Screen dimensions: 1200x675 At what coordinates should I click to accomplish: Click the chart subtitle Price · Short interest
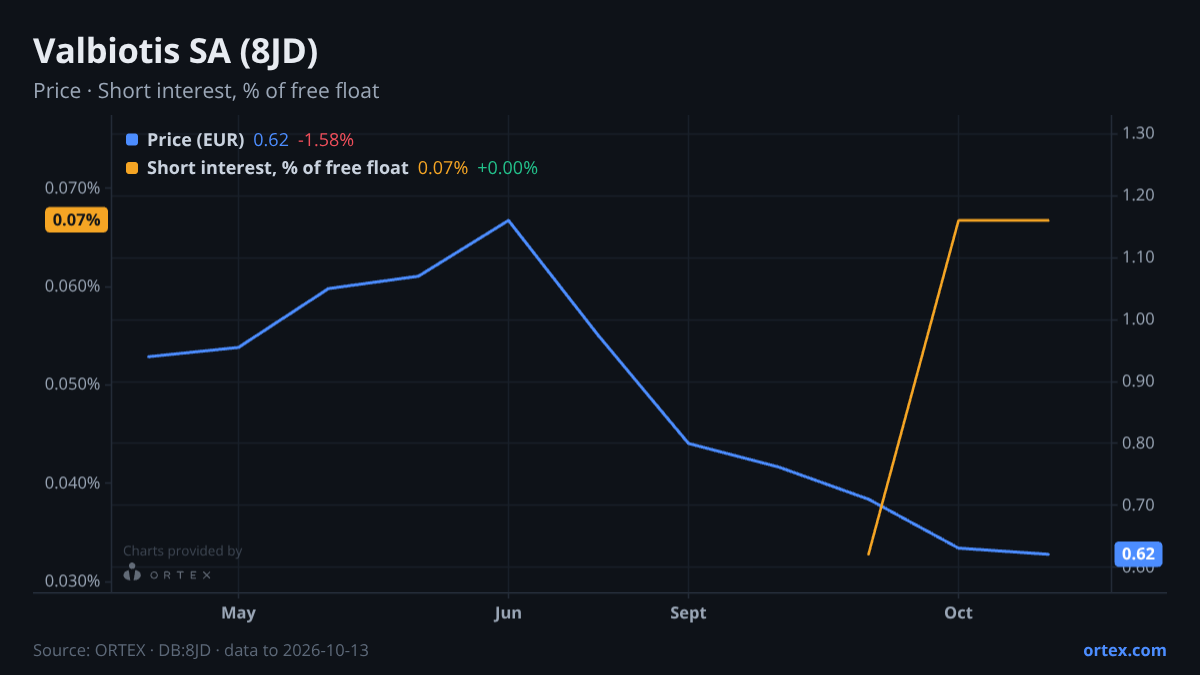pos(206,91)
